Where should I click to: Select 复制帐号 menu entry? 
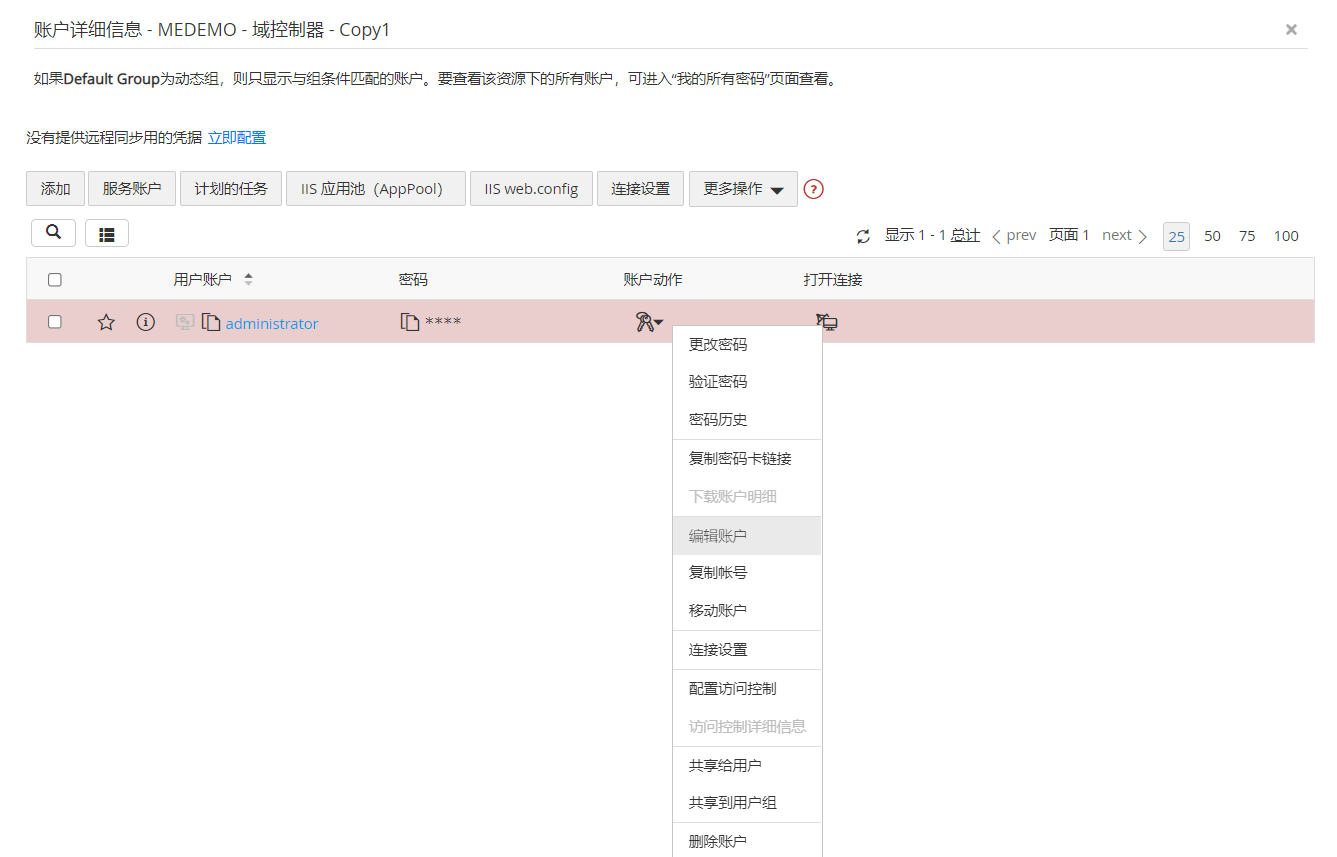(x=747, y=573)
